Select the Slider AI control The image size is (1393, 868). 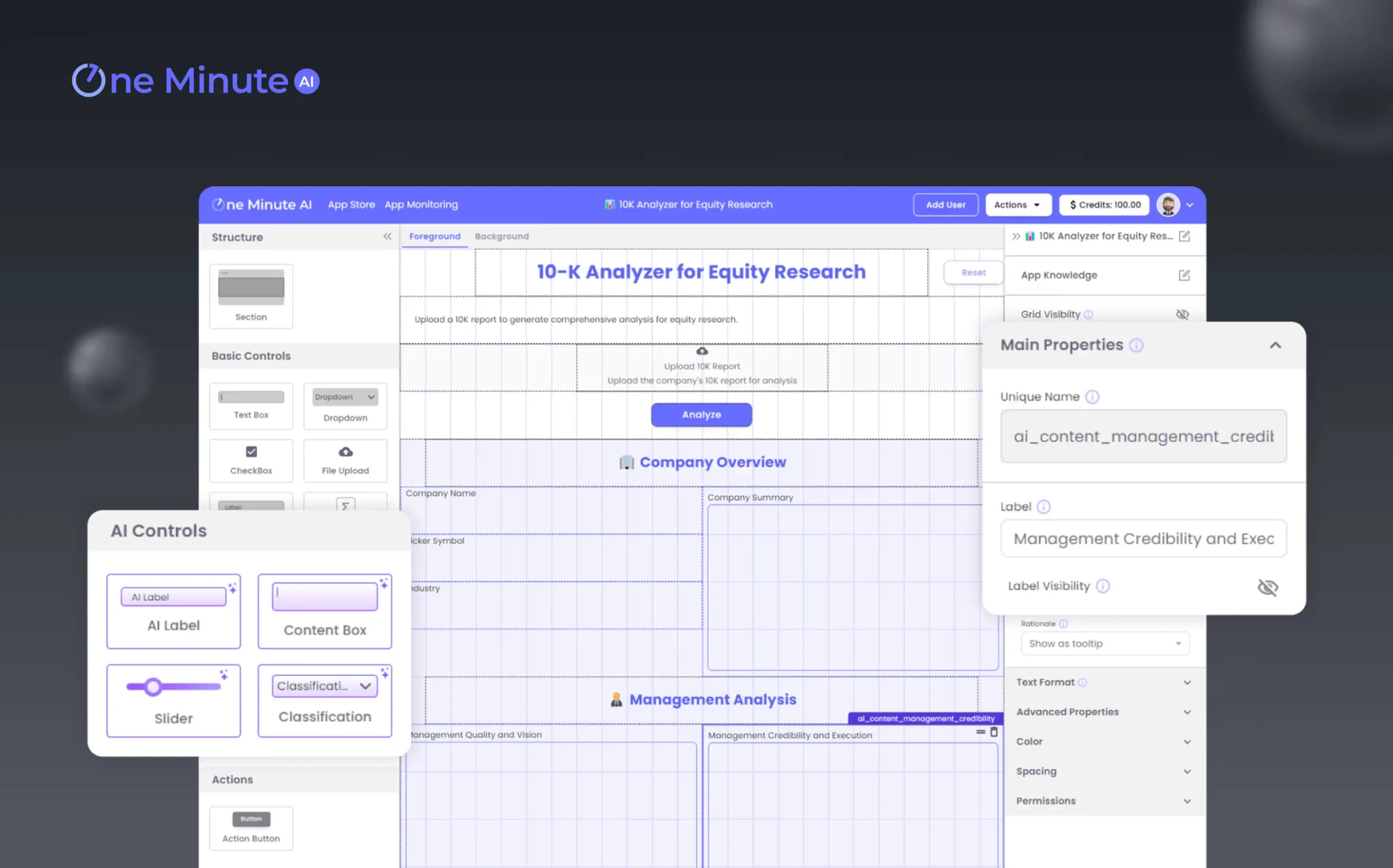174,700
